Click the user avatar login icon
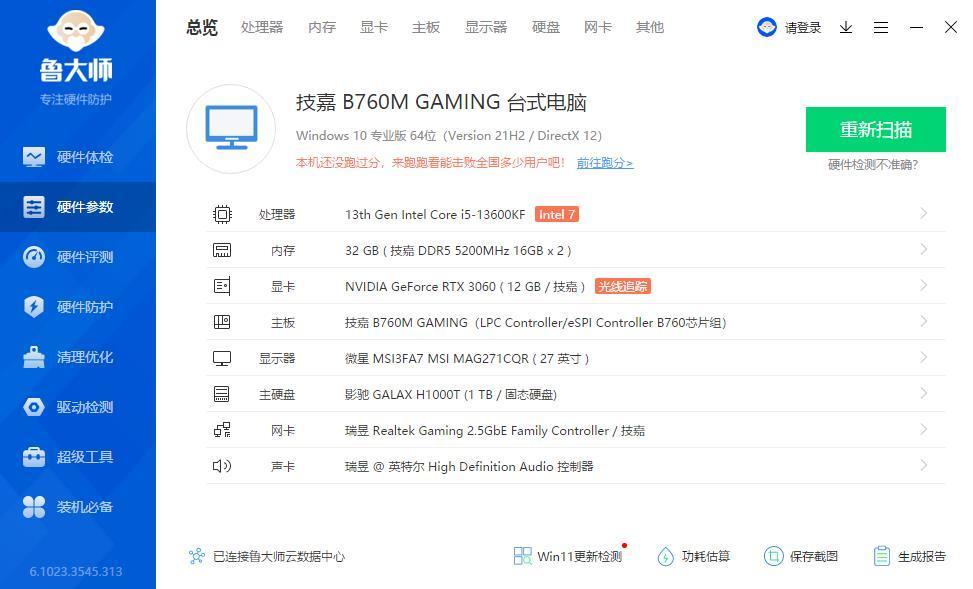The image size is (973, 589). pos(767,27)
